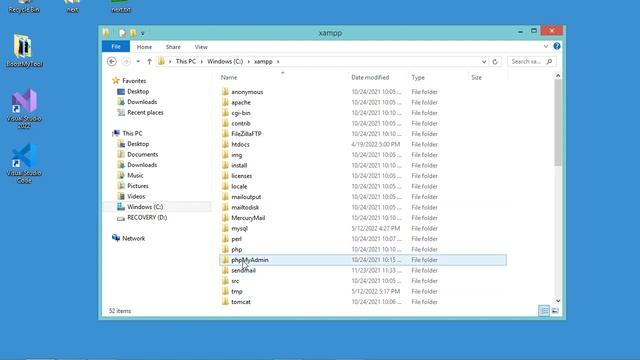Click new folder icon in quick access toolbar

click(133, 33)
